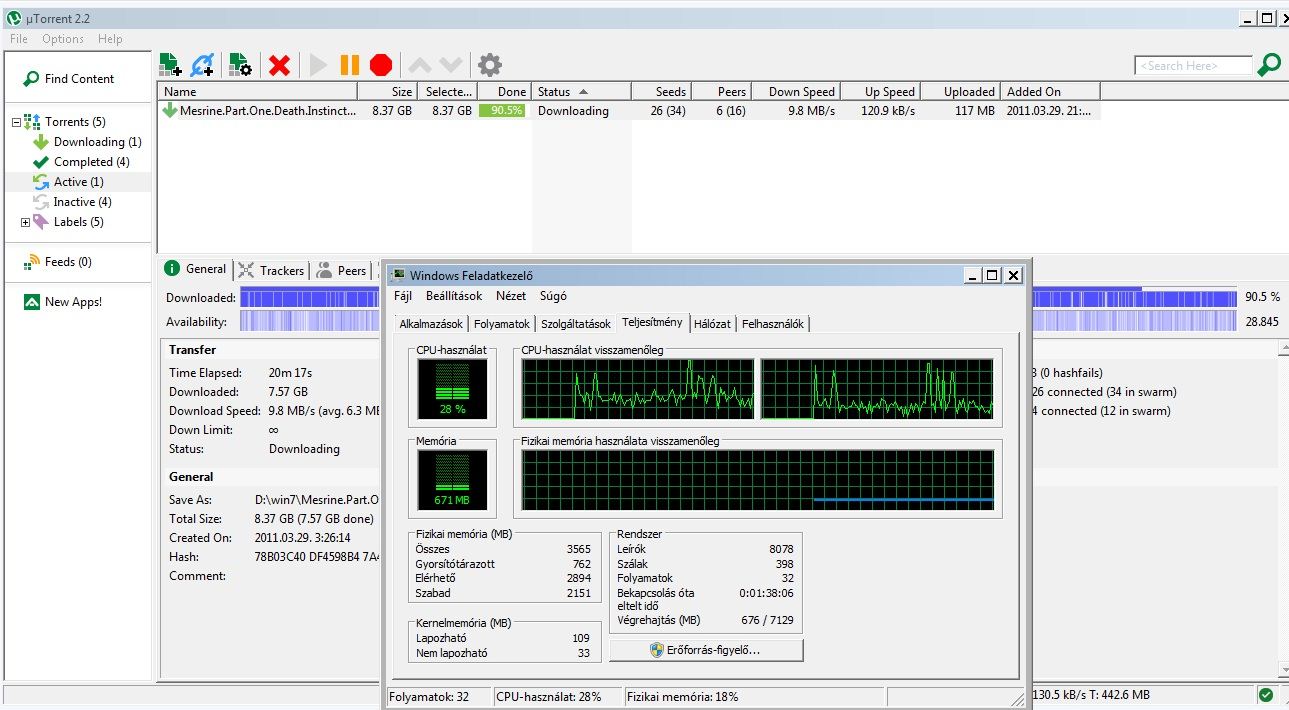Click Add Torrent from URL icon
This screenshot has width=1289, height=710.
203,65
